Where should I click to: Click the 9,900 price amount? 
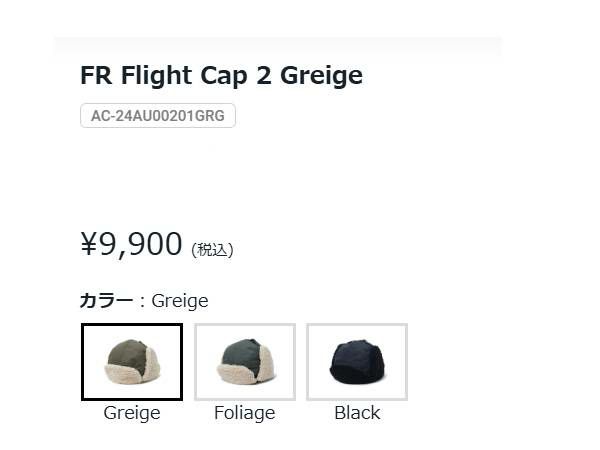click(x=140, y=244)
